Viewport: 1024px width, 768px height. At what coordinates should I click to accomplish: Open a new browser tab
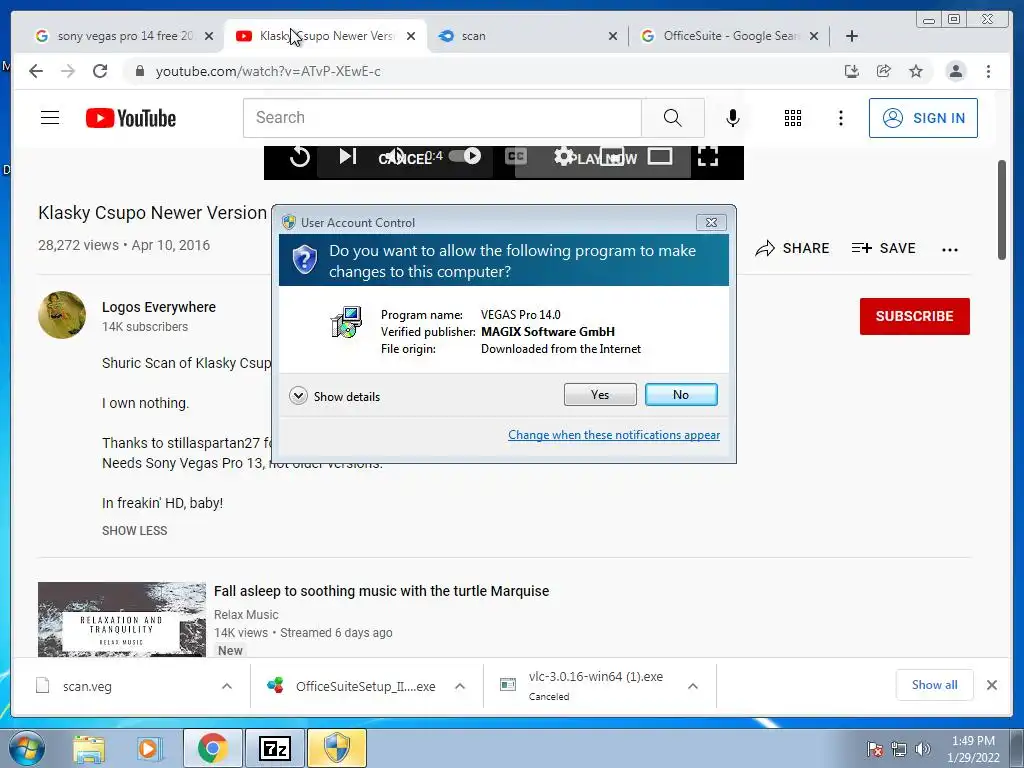coord(852,36)
